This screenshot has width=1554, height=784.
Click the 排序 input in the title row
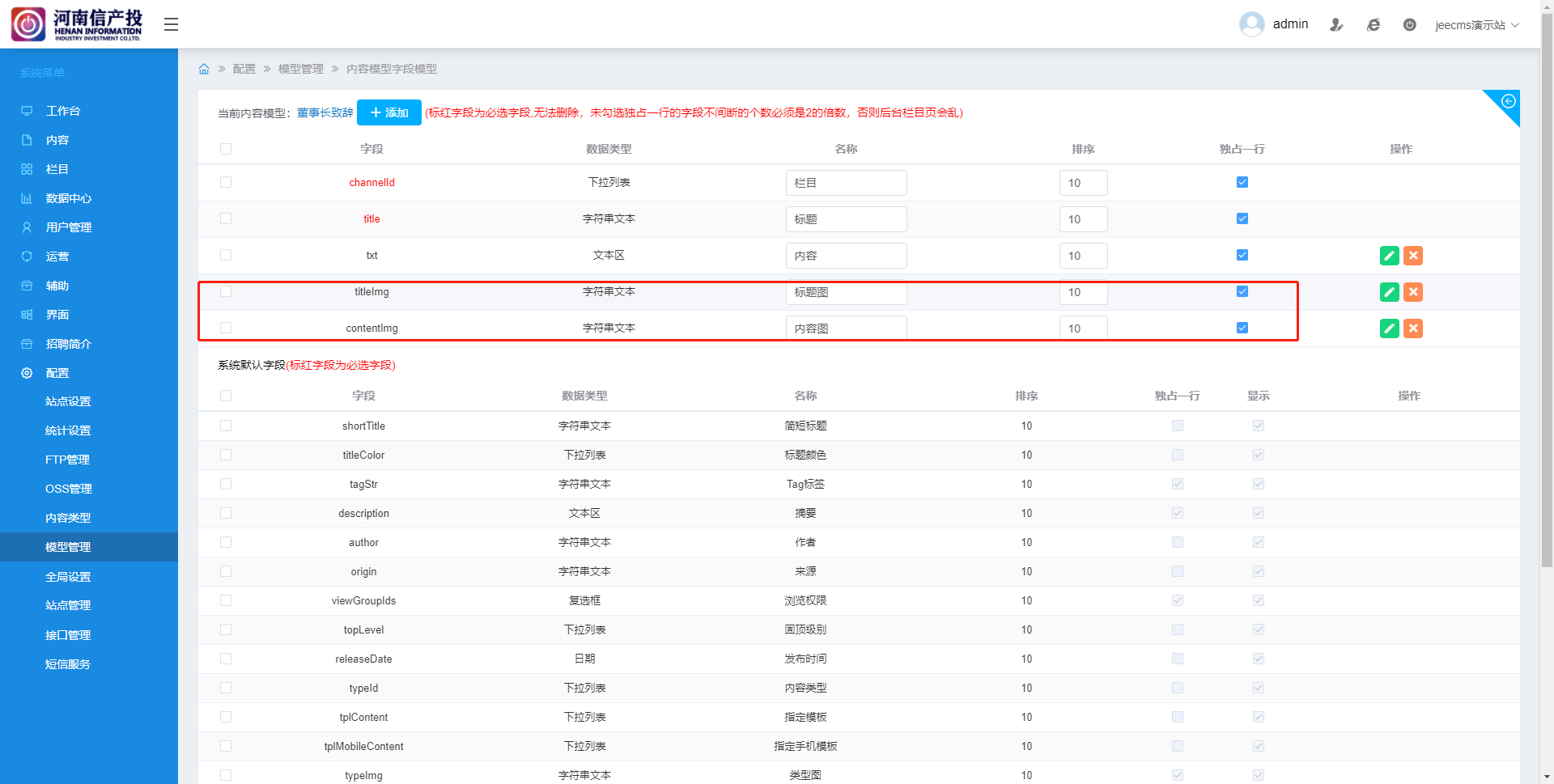click(1084, 219)
